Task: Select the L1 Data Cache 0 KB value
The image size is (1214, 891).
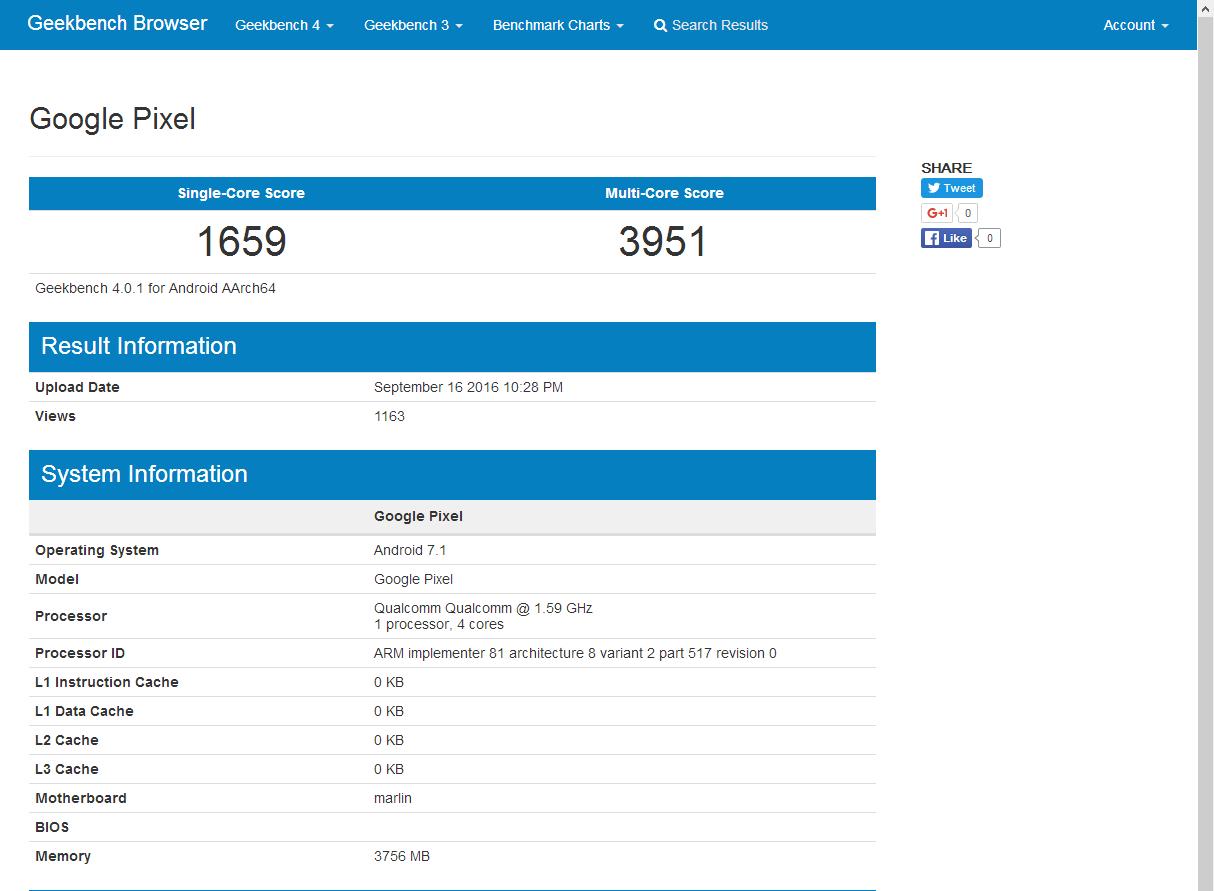Action: pos(389,711)
